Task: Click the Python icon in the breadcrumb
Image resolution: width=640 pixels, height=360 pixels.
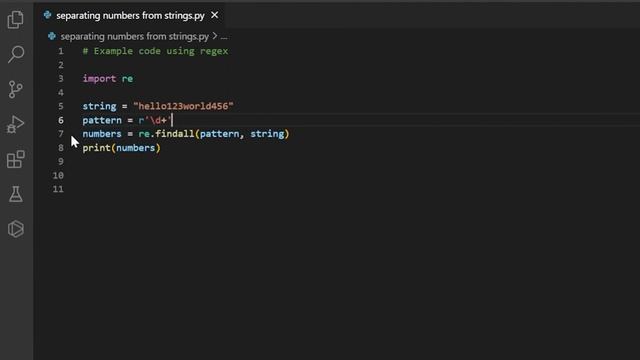Action: point(52,36)
